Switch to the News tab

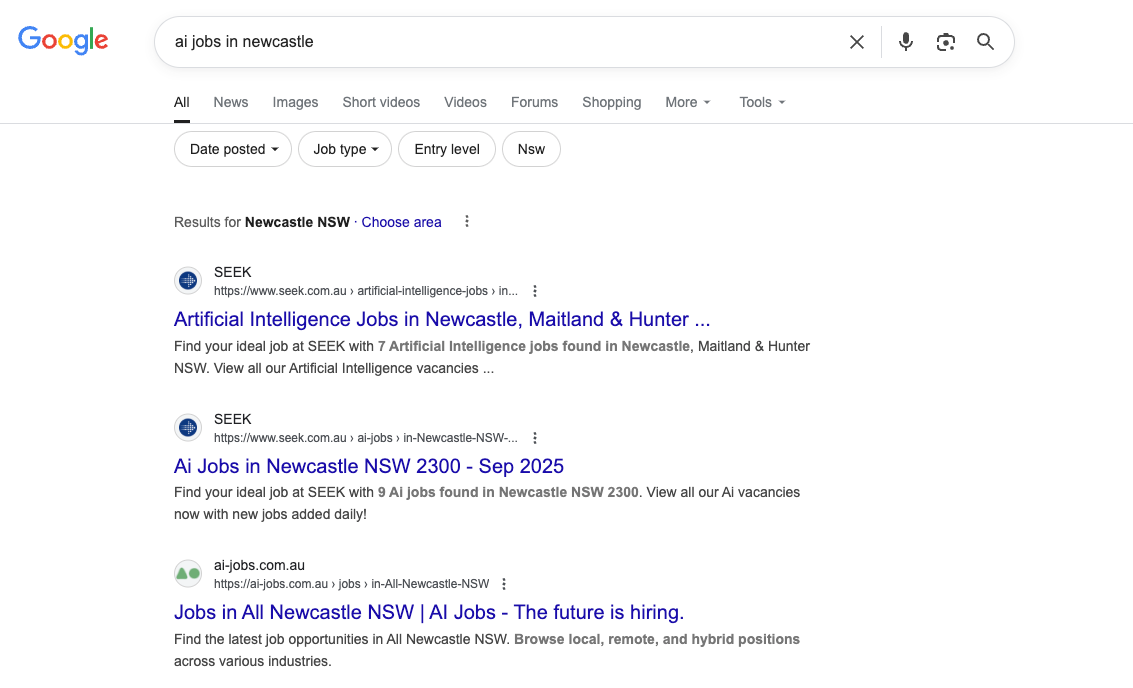click(x=231, y=102)
